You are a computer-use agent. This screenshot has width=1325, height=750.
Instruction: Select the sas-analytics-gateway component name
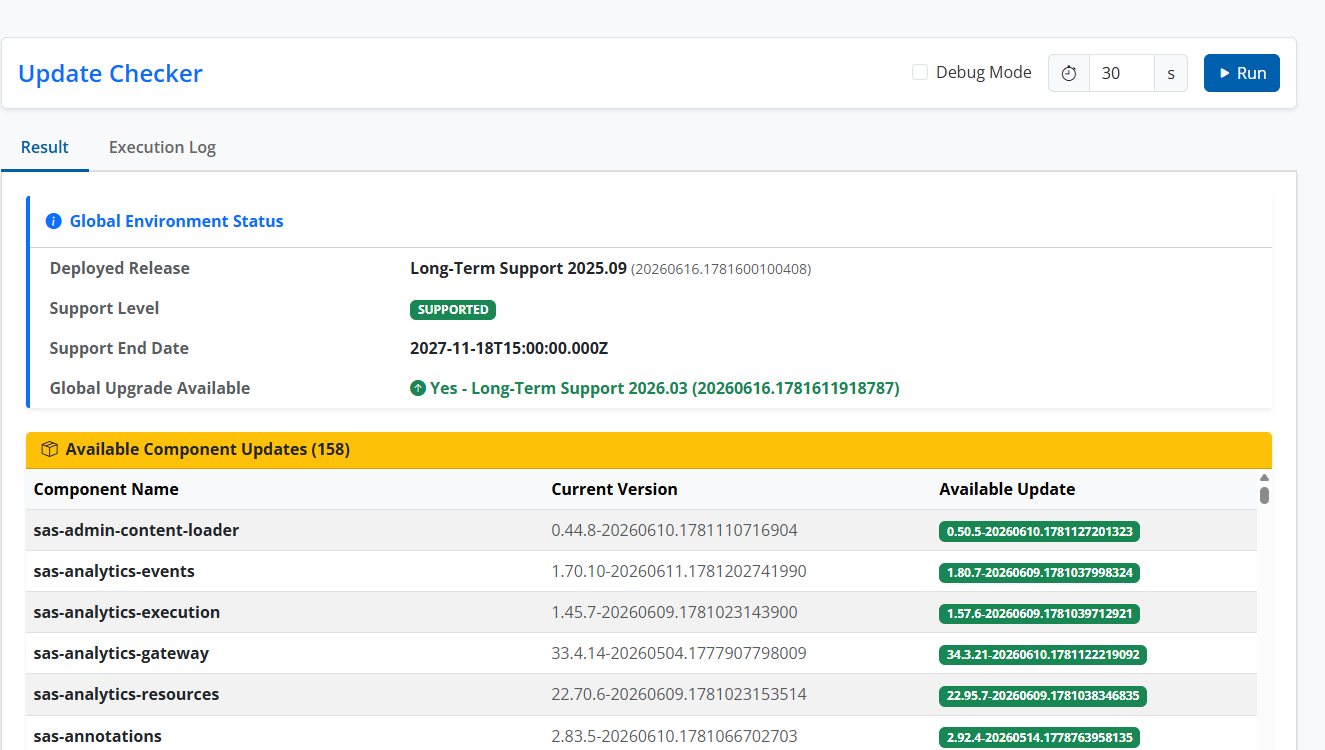121,653
